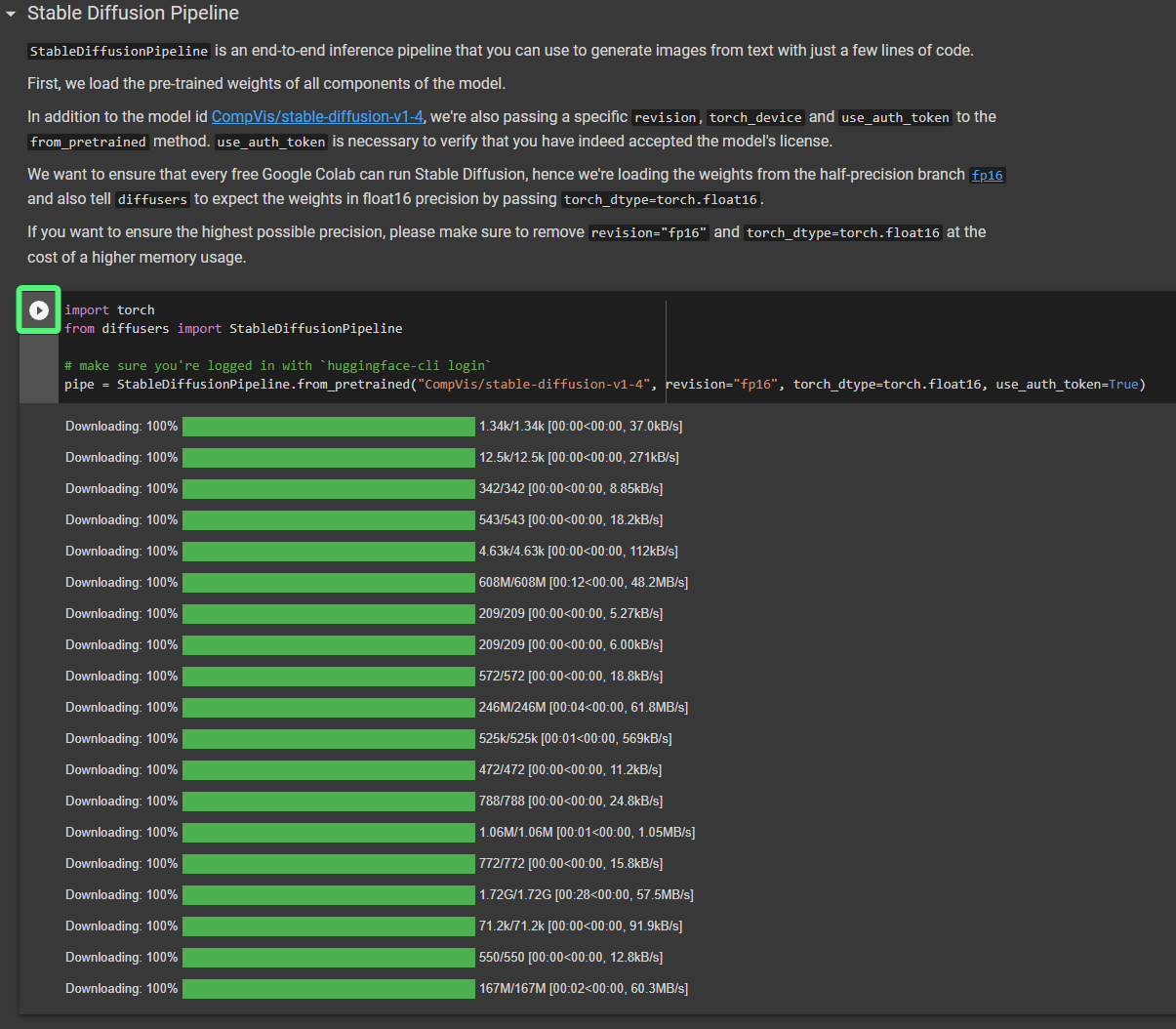
Task: Click the 608M download progress bar
Action: pos(328,583)
